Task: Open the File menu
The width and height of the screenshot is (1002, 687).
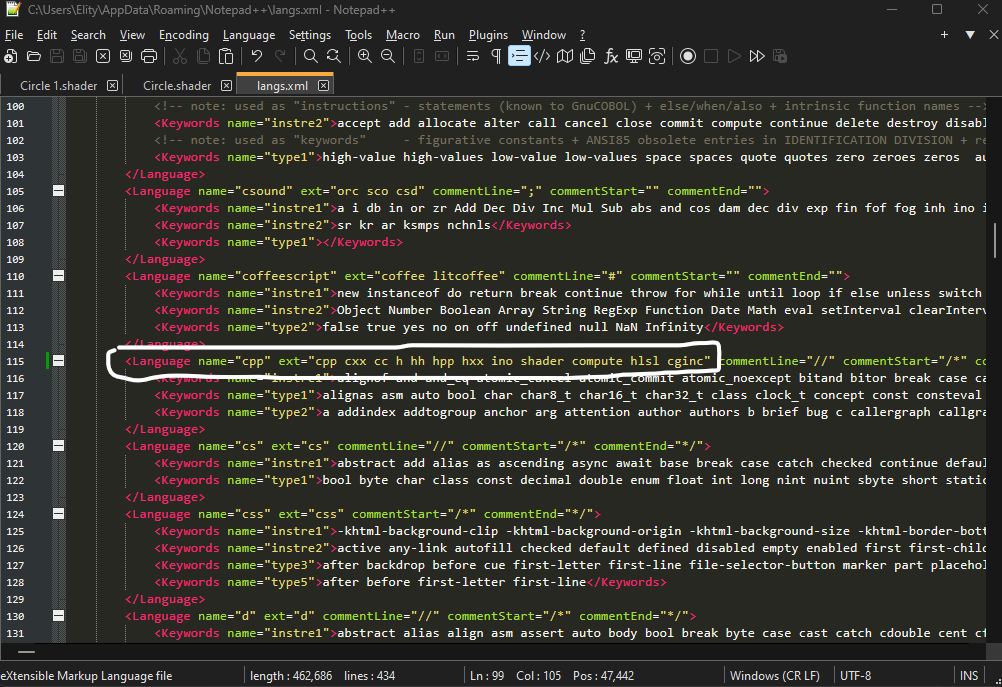Action: click(x=14, y=35)
